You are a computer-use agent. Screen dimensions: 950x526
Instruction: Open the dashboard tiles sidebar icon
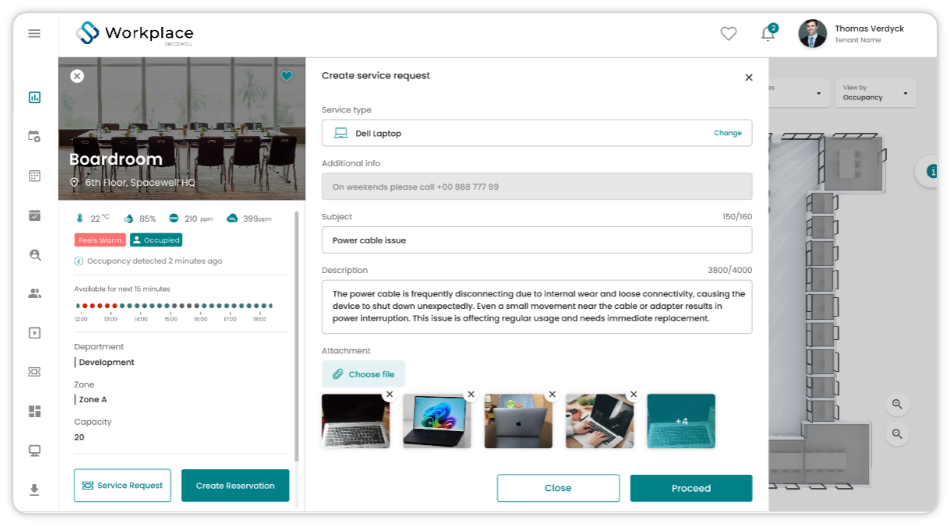35,411
